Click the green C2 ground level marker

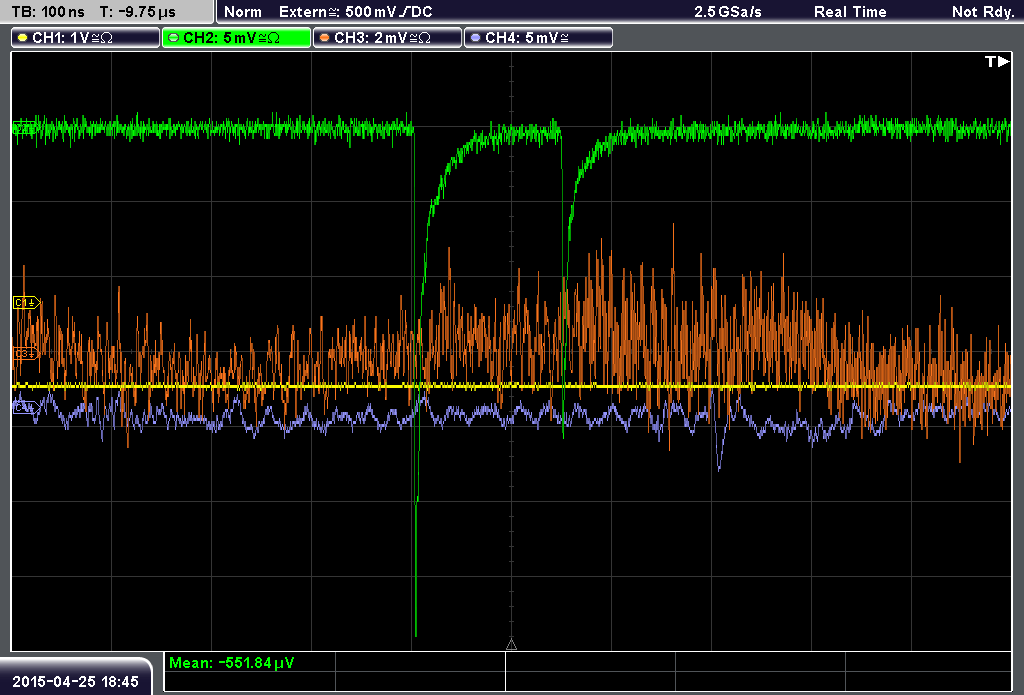[x=26, y=128]
